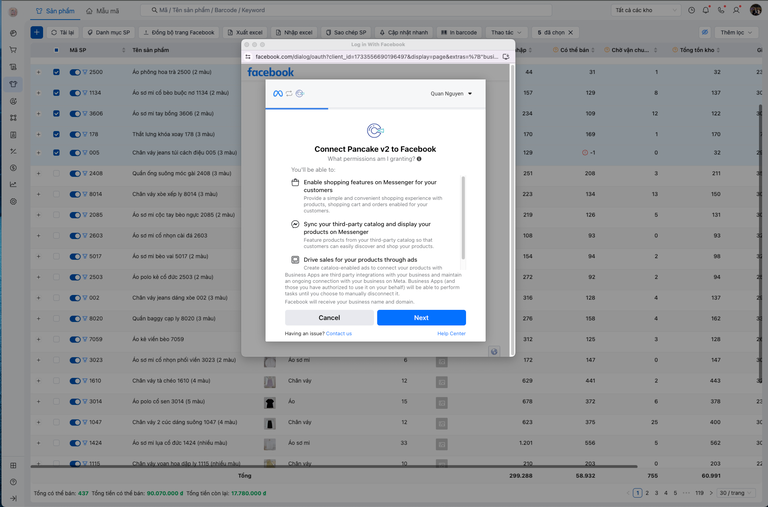
Task: Select the checkbox for product 1047
Action: (x=56, y=421)
